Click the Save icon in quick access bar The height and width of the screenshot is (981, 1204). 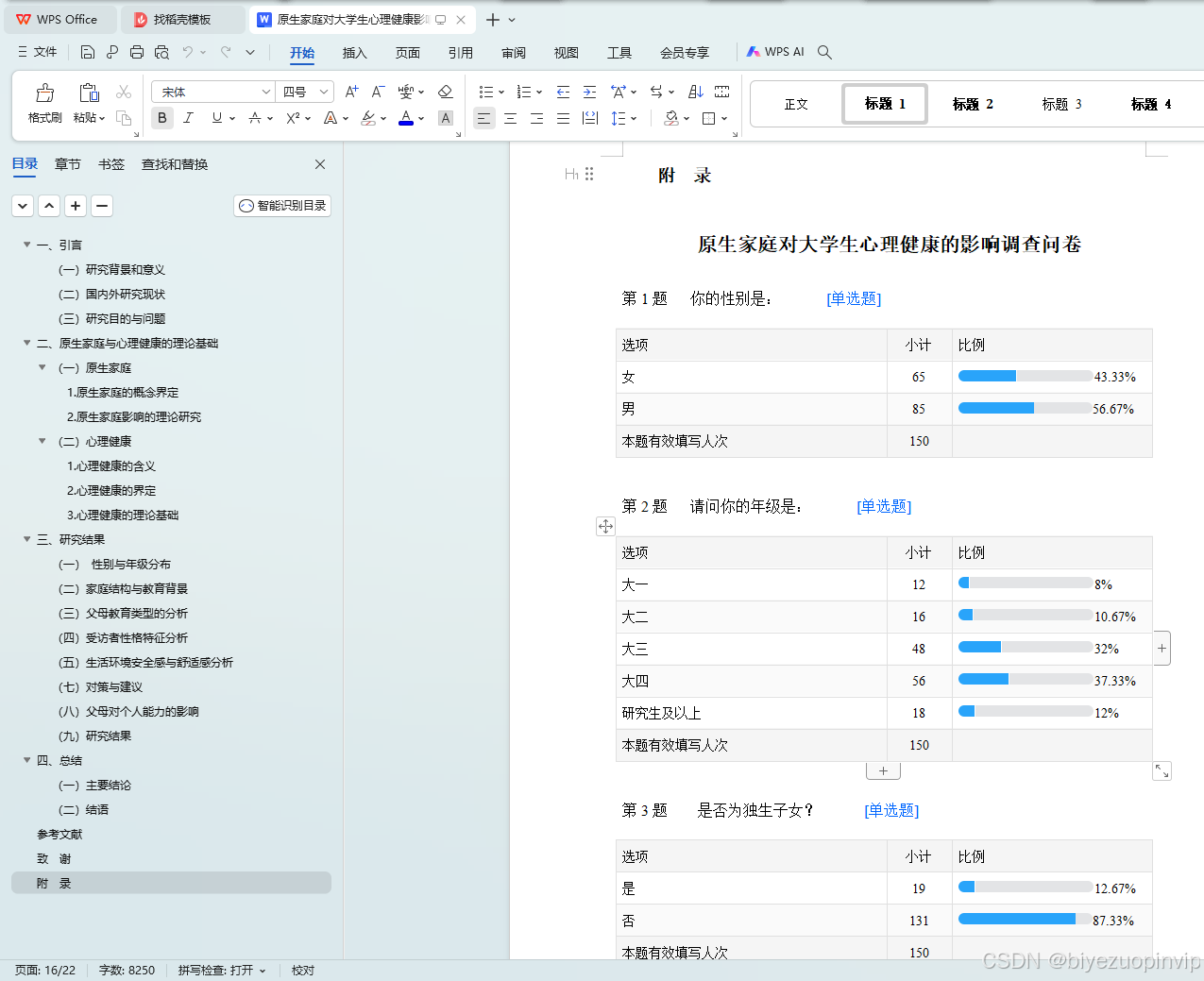pos(88,52)
